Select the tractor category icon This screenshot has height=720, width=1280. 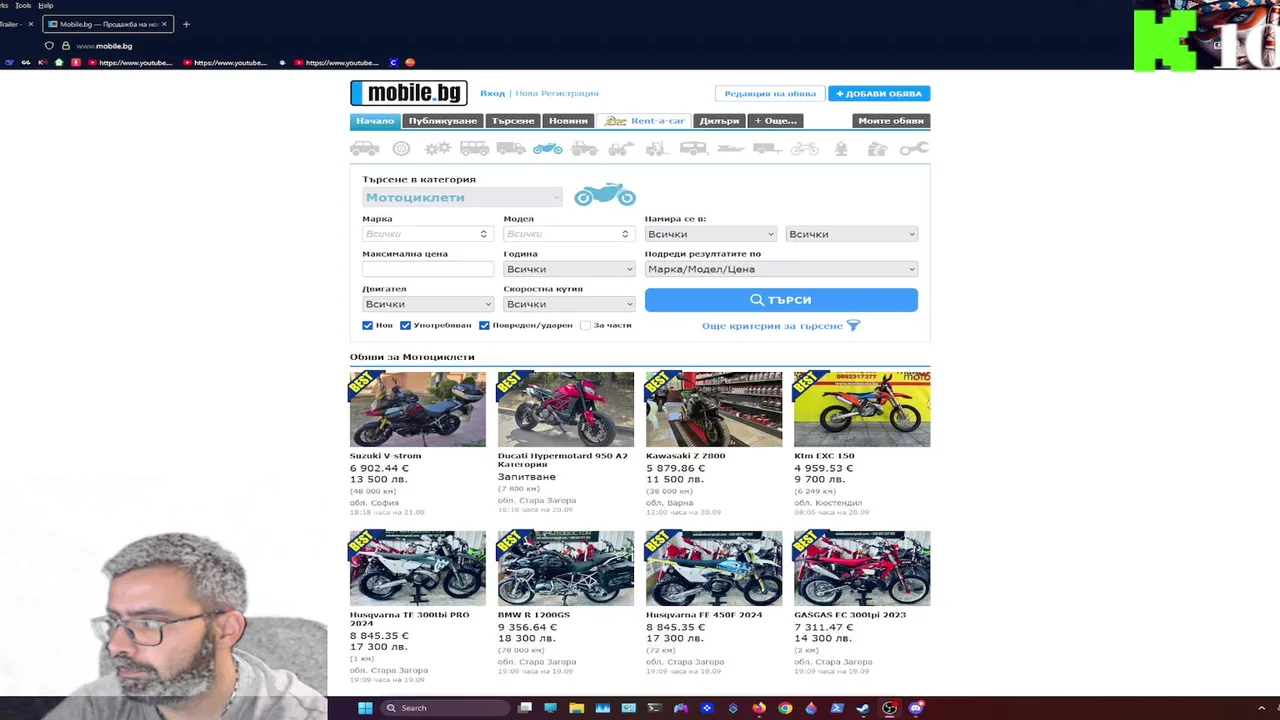coord(584,148)
